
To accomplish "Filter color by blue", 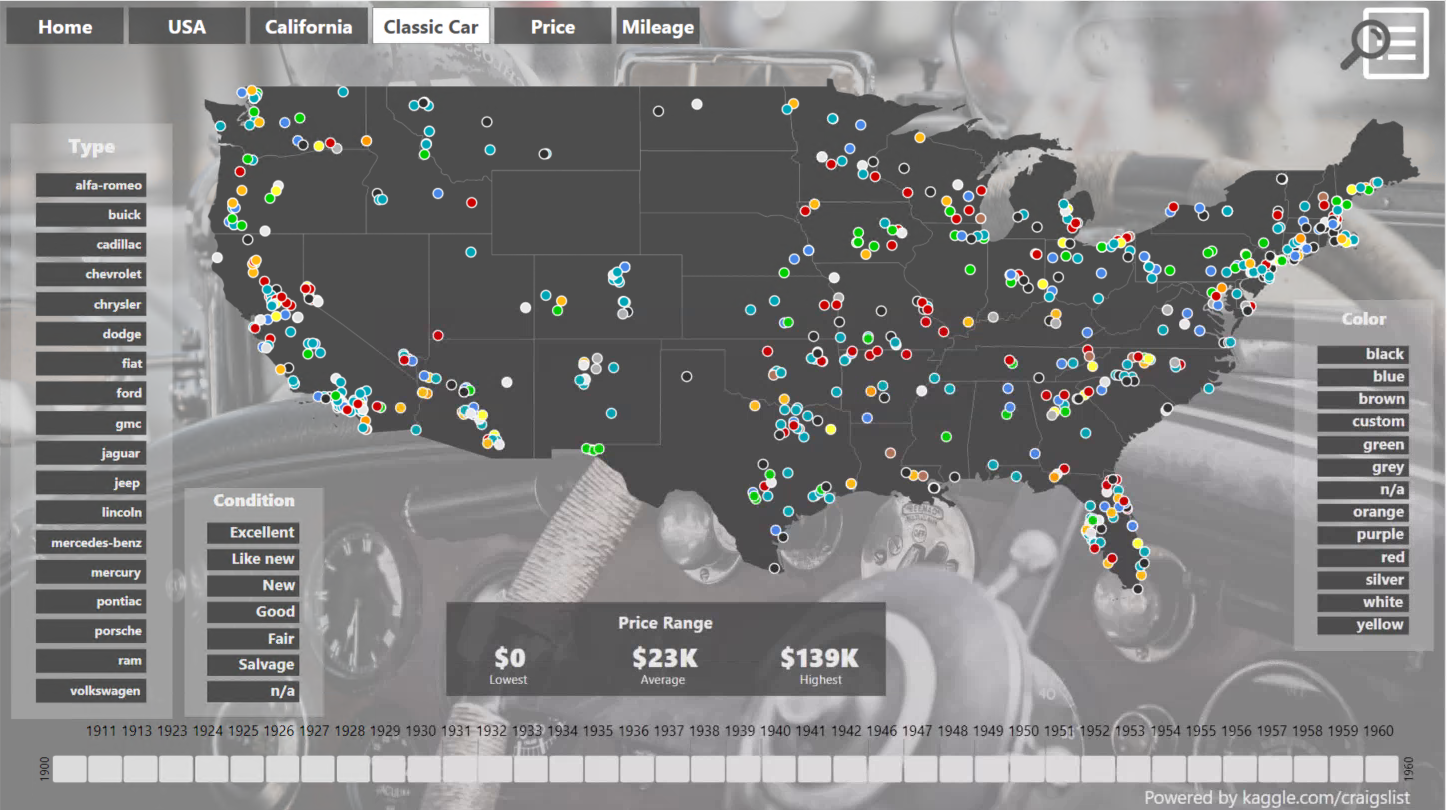I will 1363,377.
